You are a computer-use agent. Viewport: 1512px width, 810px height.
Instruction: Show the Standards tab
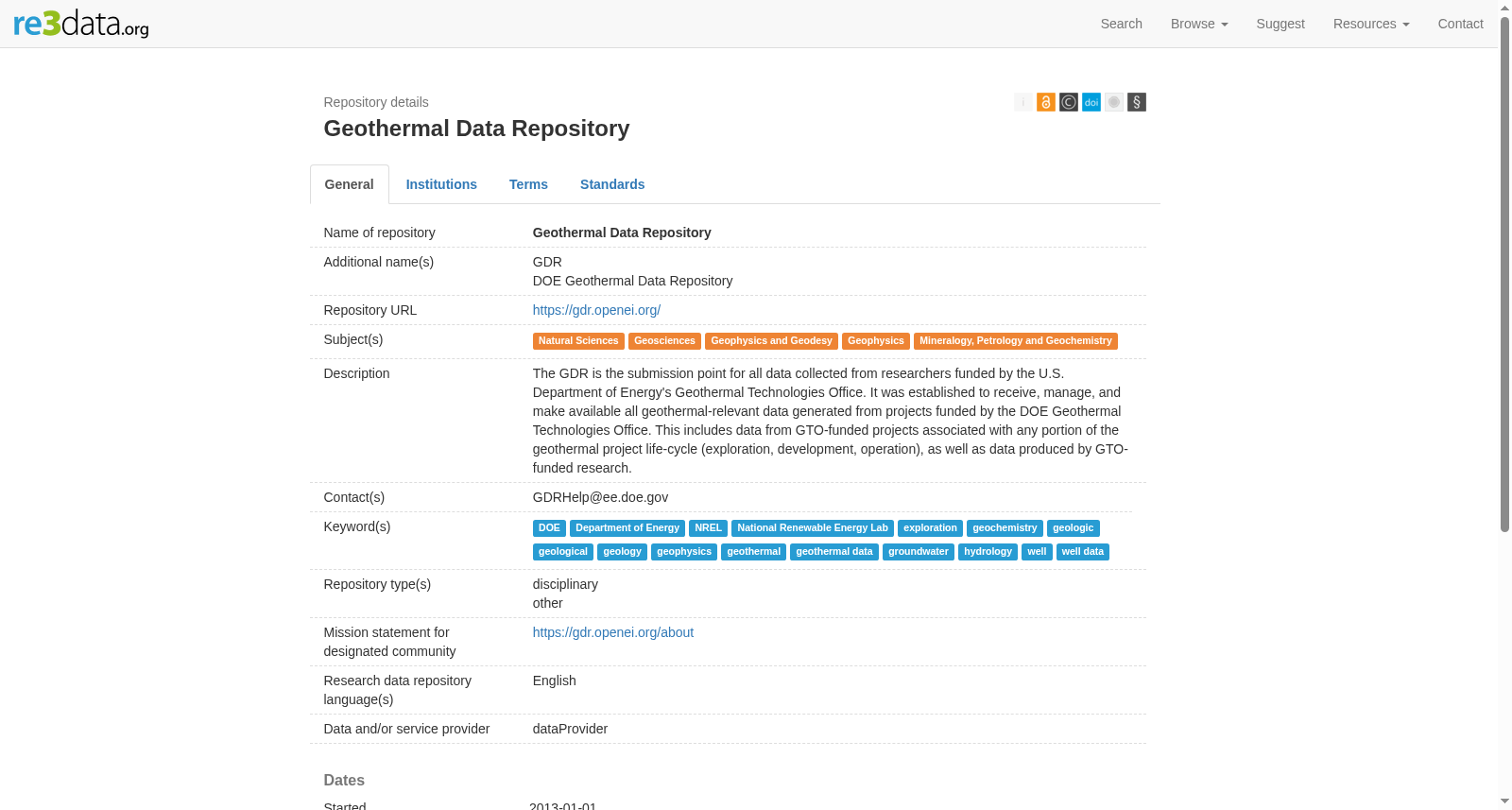pyautogui.click(x=612, y=184)
